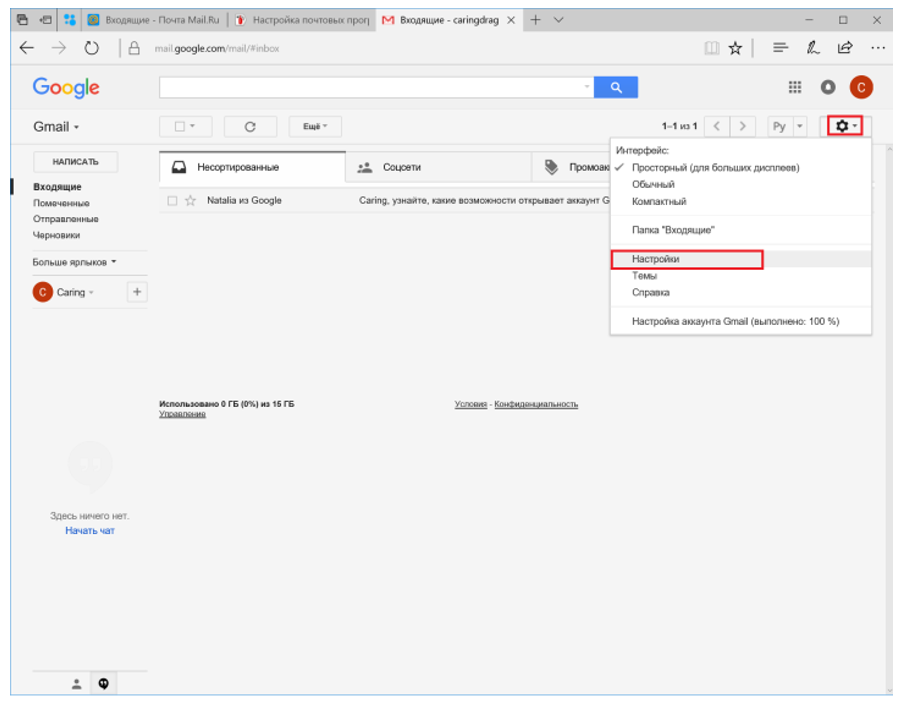Screen dimensions: 909x709
Task: Open the browser reading view icon
Action: coord(712,48)
